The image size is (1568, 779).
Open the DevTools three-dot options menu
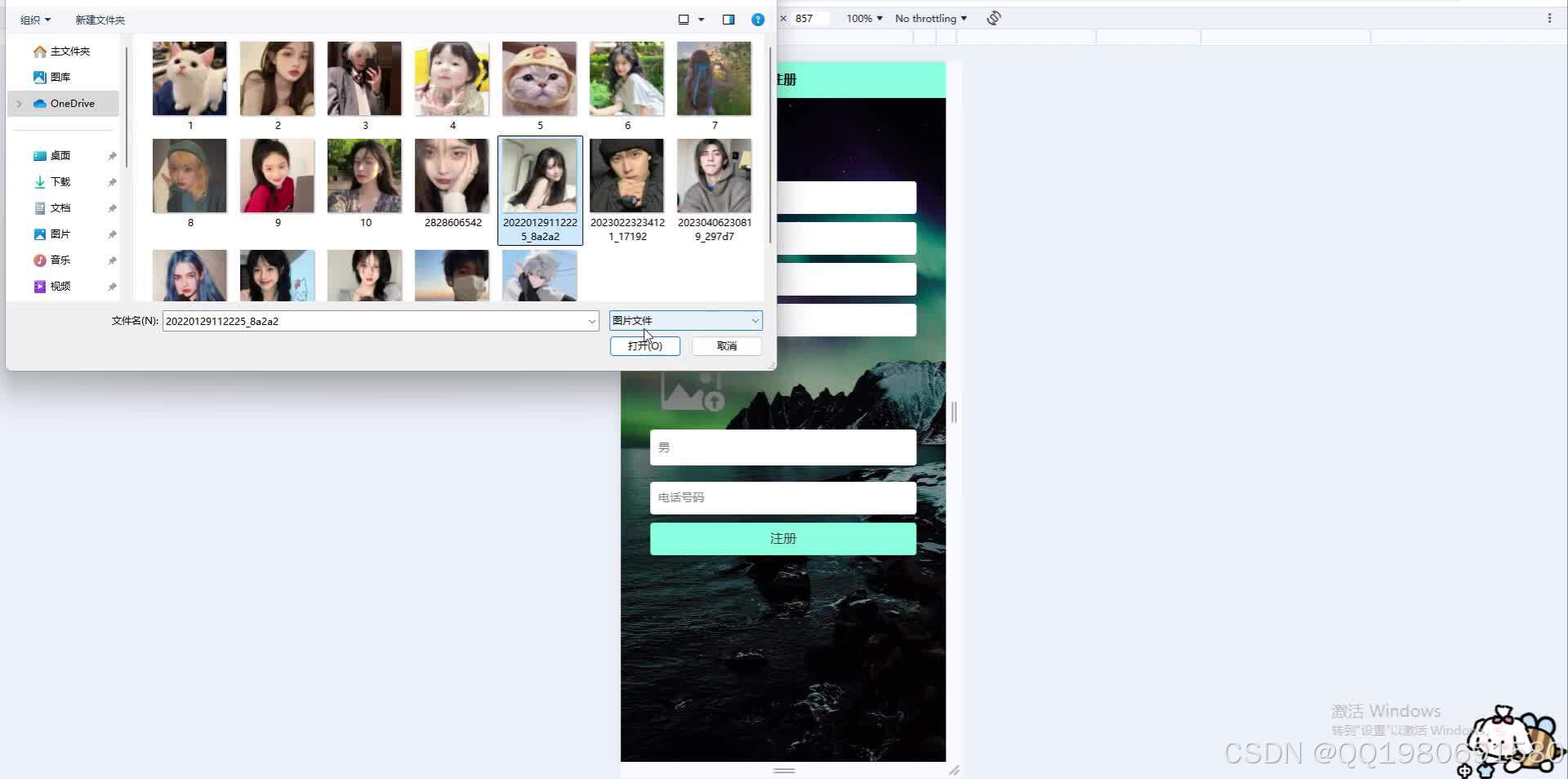tap(1551, 17)
